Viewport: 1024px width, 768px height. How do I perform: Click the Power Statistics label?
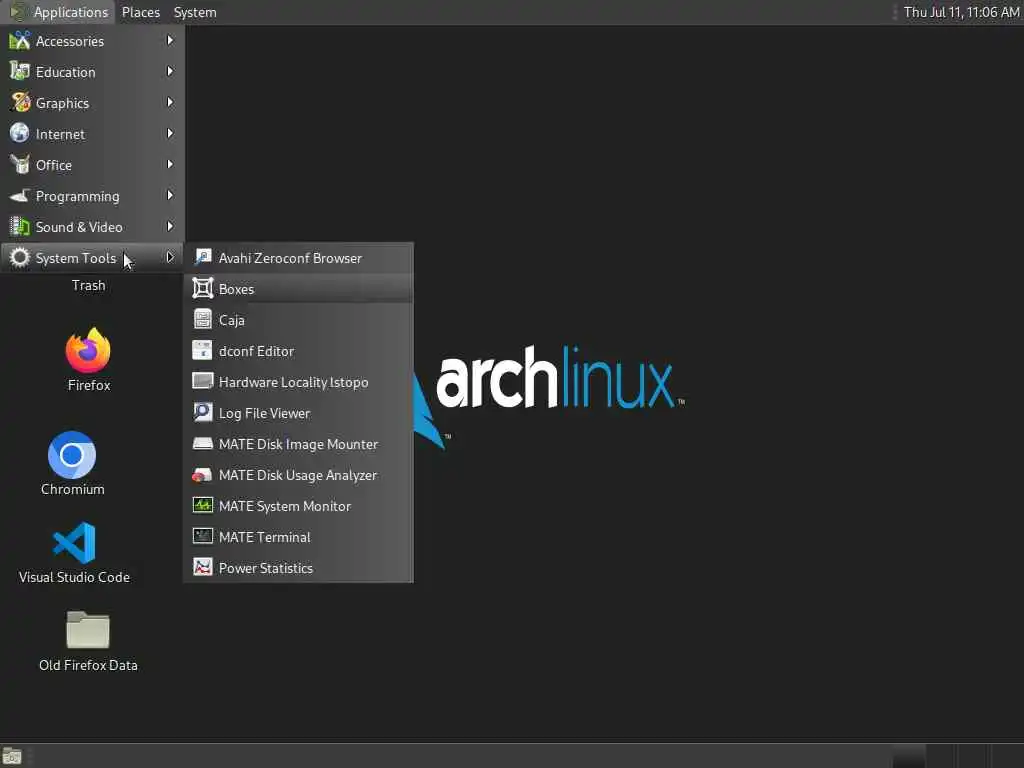266,568
